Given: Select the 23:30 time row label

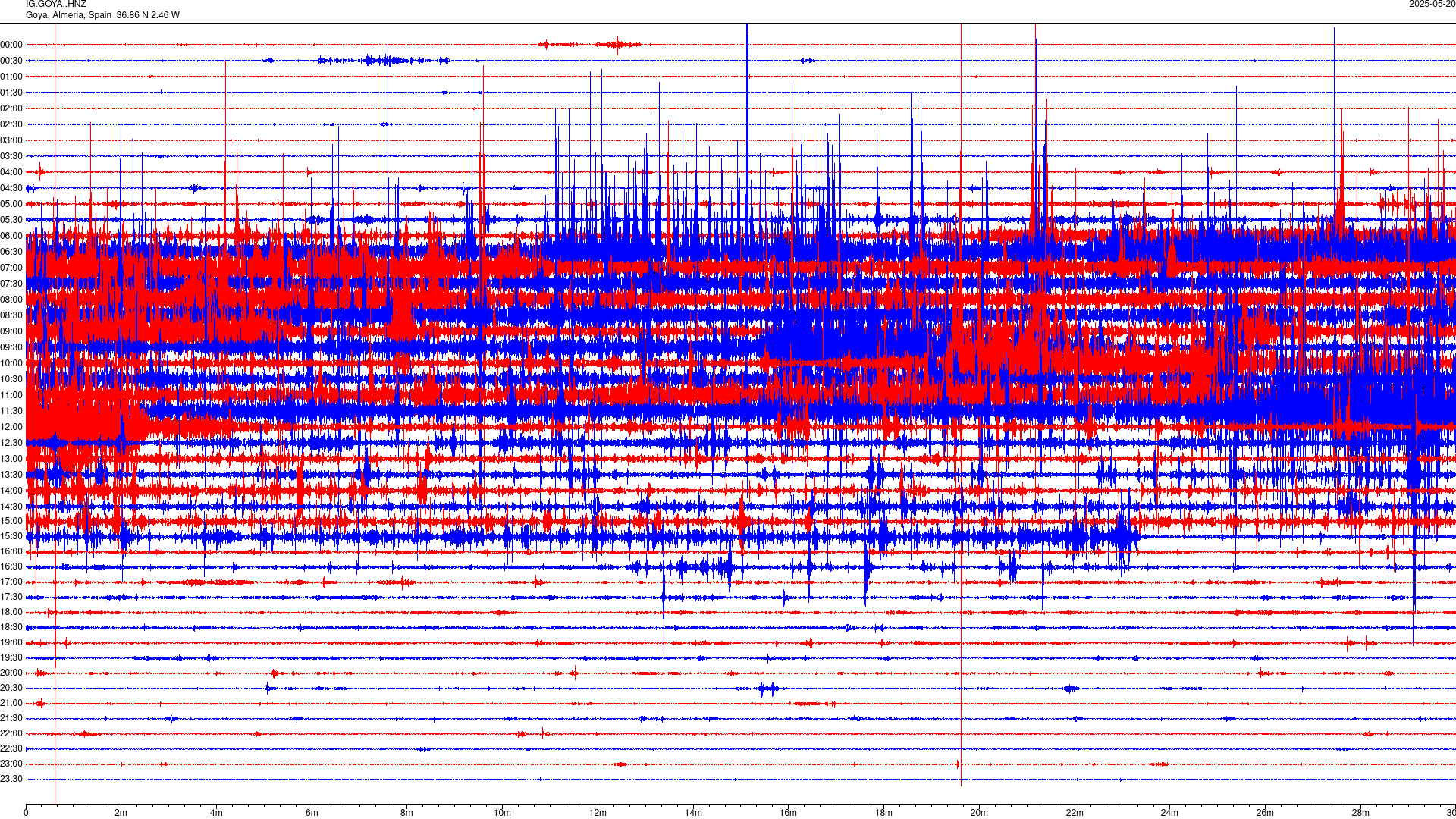Looking at the screenshot, I should coord(11,779).
